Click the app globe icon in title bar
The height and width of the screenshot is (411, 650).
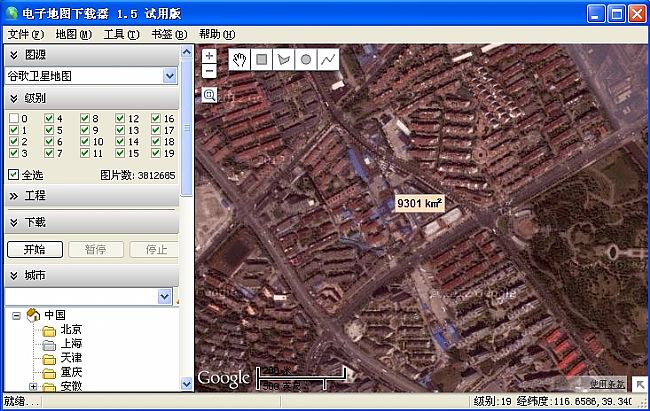[12, 13]
